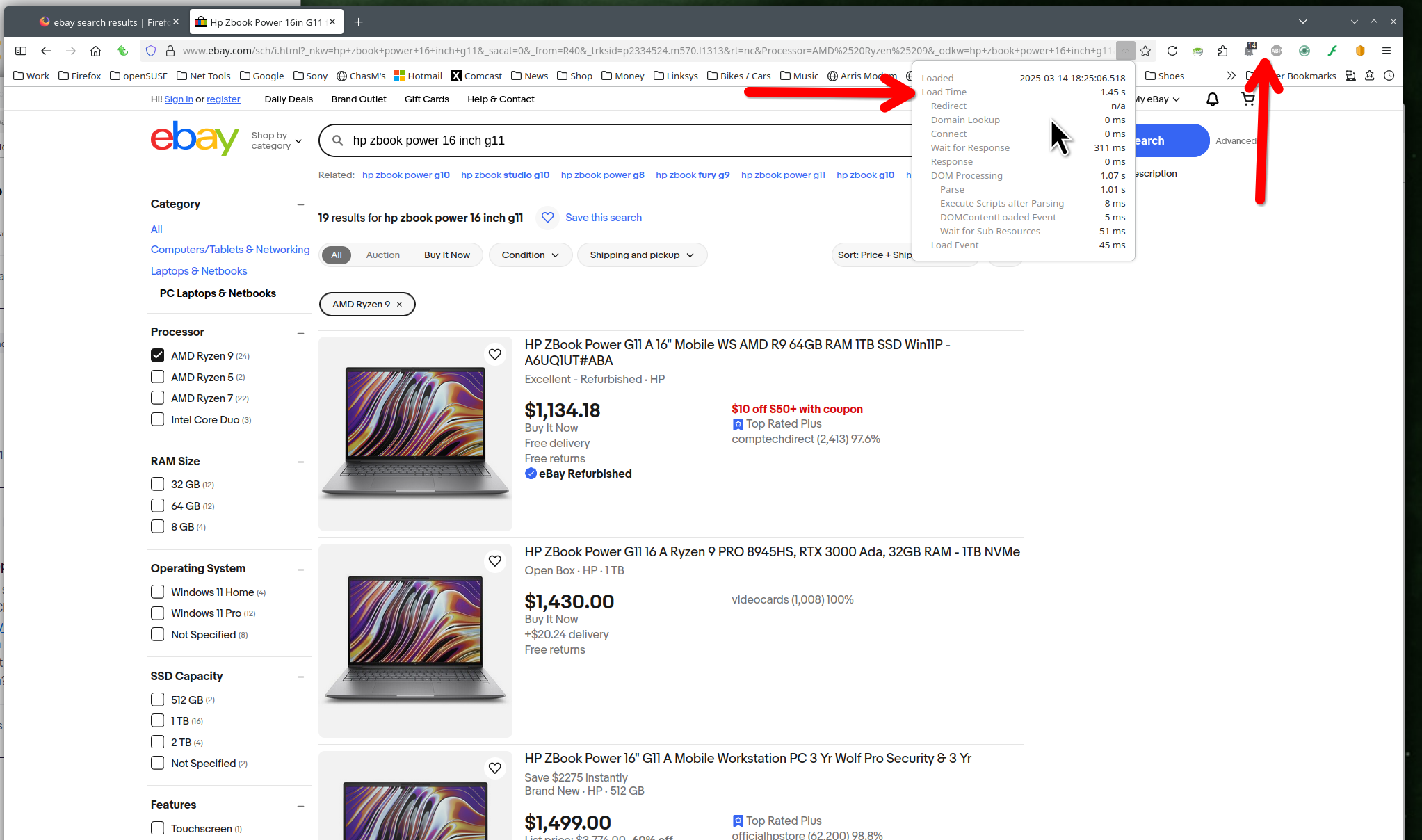Show more bookmarks with the double-chevron overflow
This screenshot has width=1422, height=840.
(1231, 76)
